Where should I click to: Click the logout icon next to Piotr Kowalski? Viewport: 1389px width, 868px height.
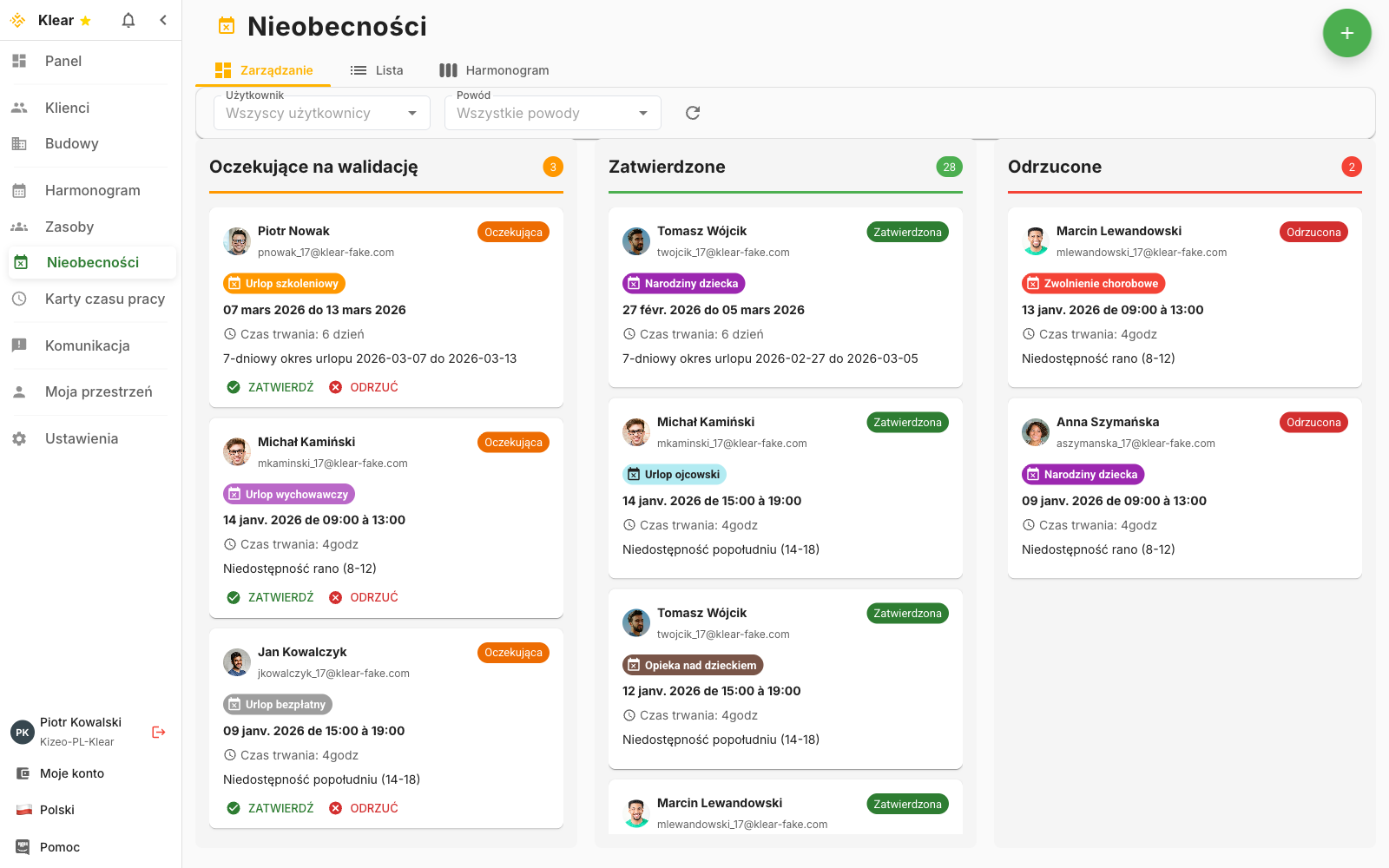pos(158,732)
